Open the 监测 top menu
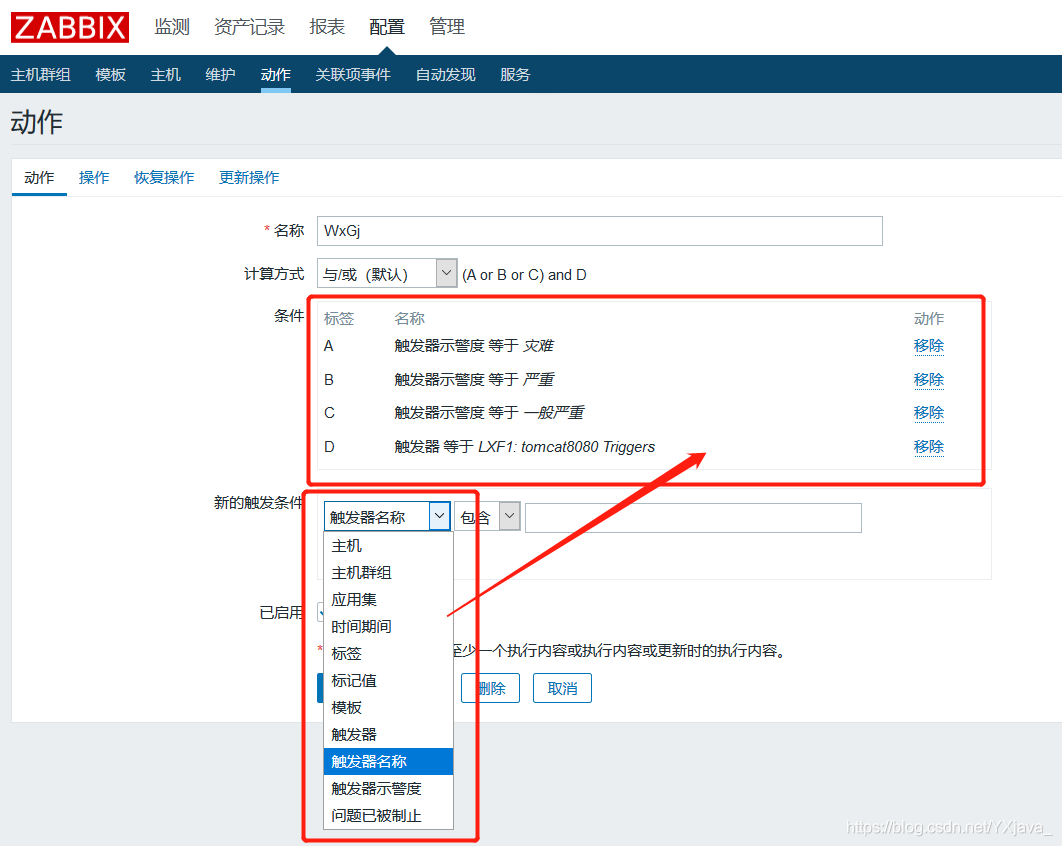 pyautogui.click(x=172, y=27)
